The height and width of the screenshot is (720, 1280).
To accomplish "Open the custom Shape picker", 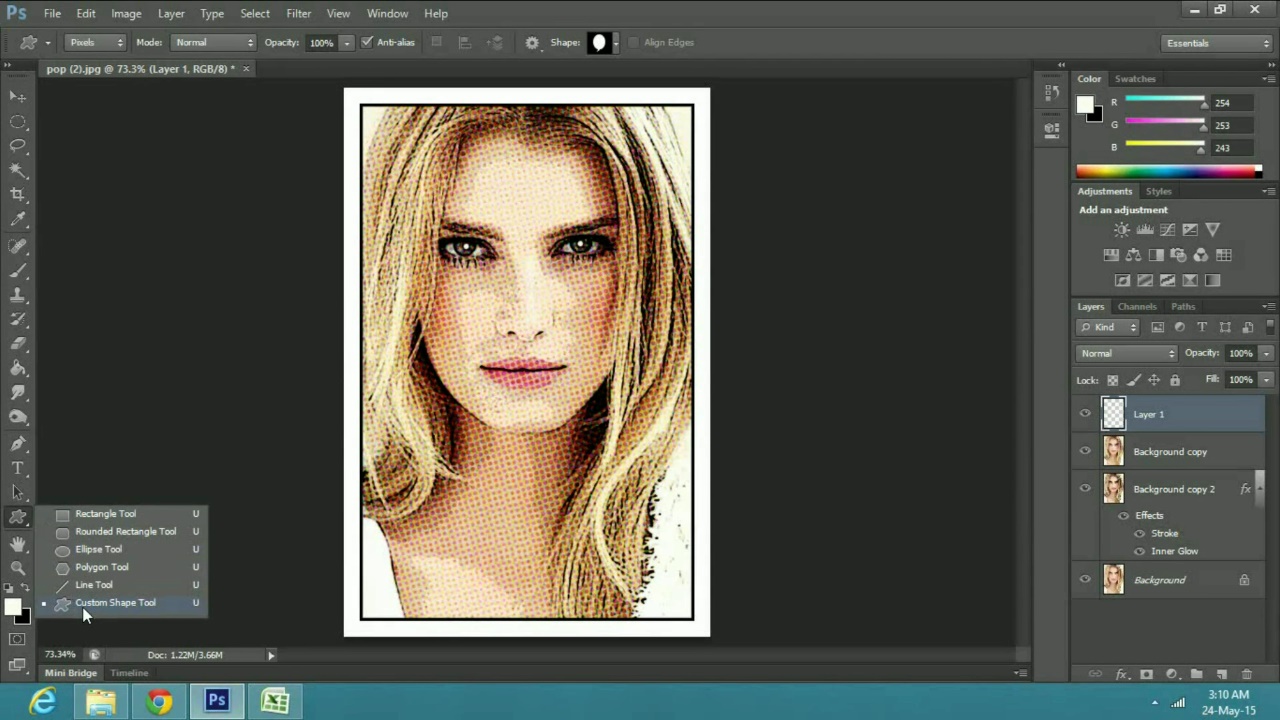I will (x=603, y=42).
